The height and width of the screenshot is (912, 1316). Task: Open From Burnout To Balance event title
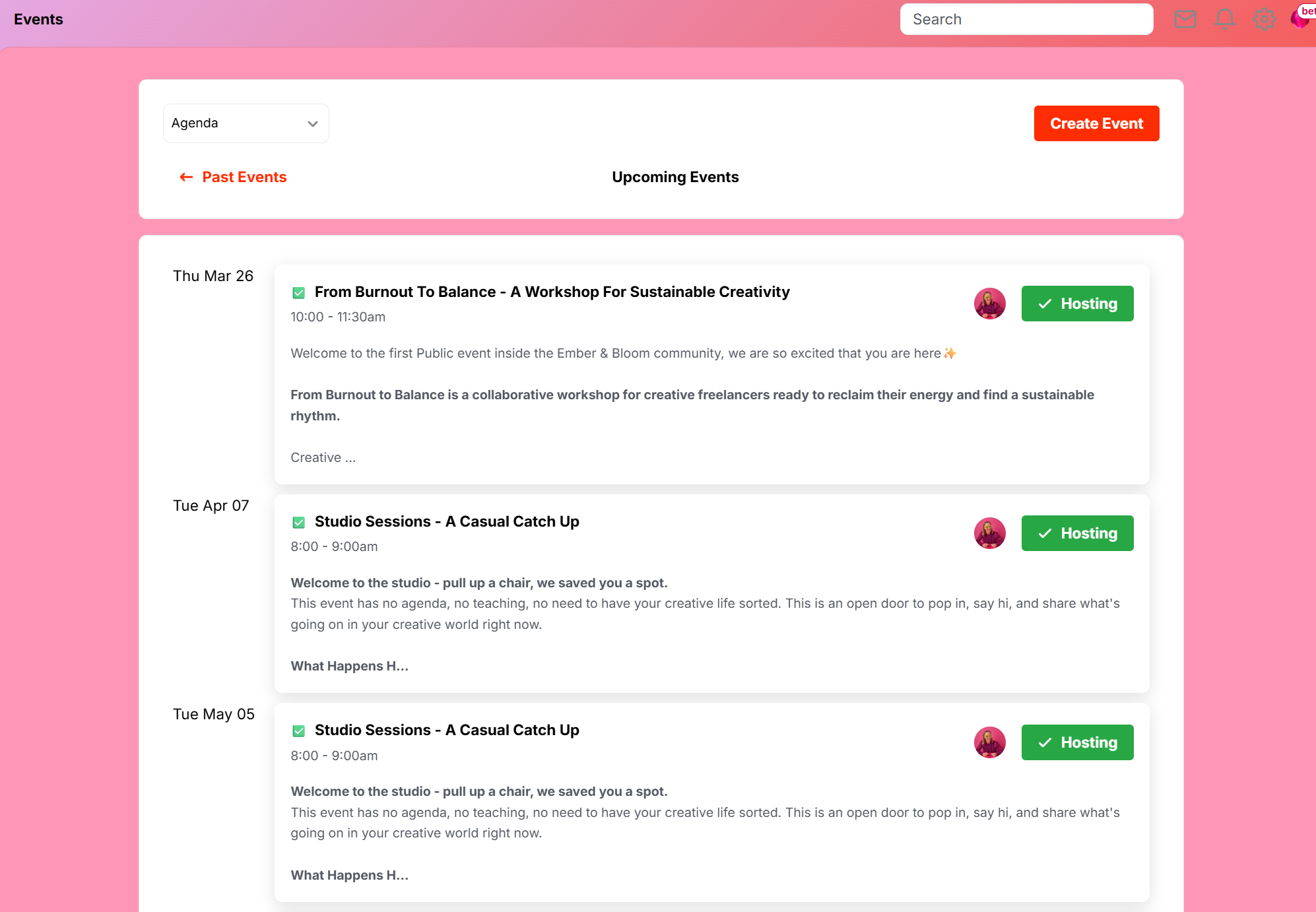tap(552, 292)
